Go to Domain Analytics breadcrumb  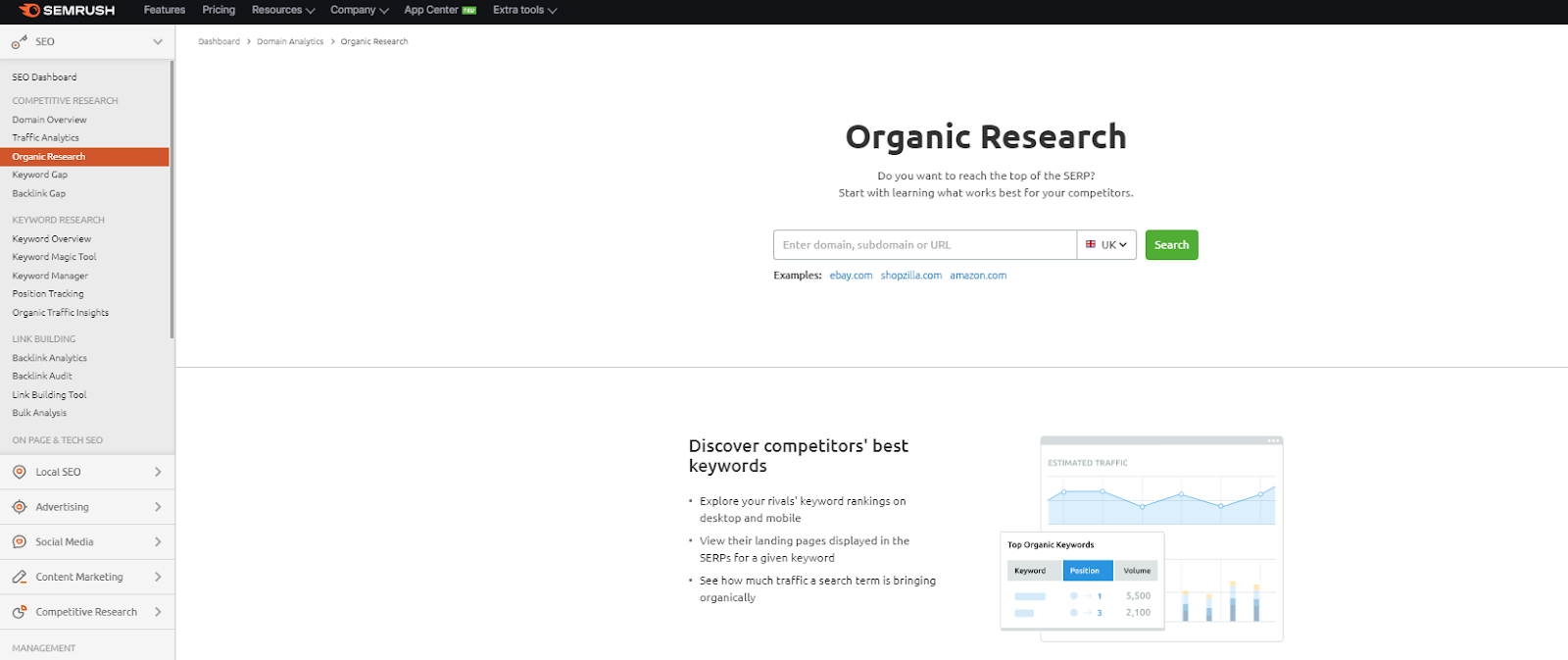tap(290, 42)
